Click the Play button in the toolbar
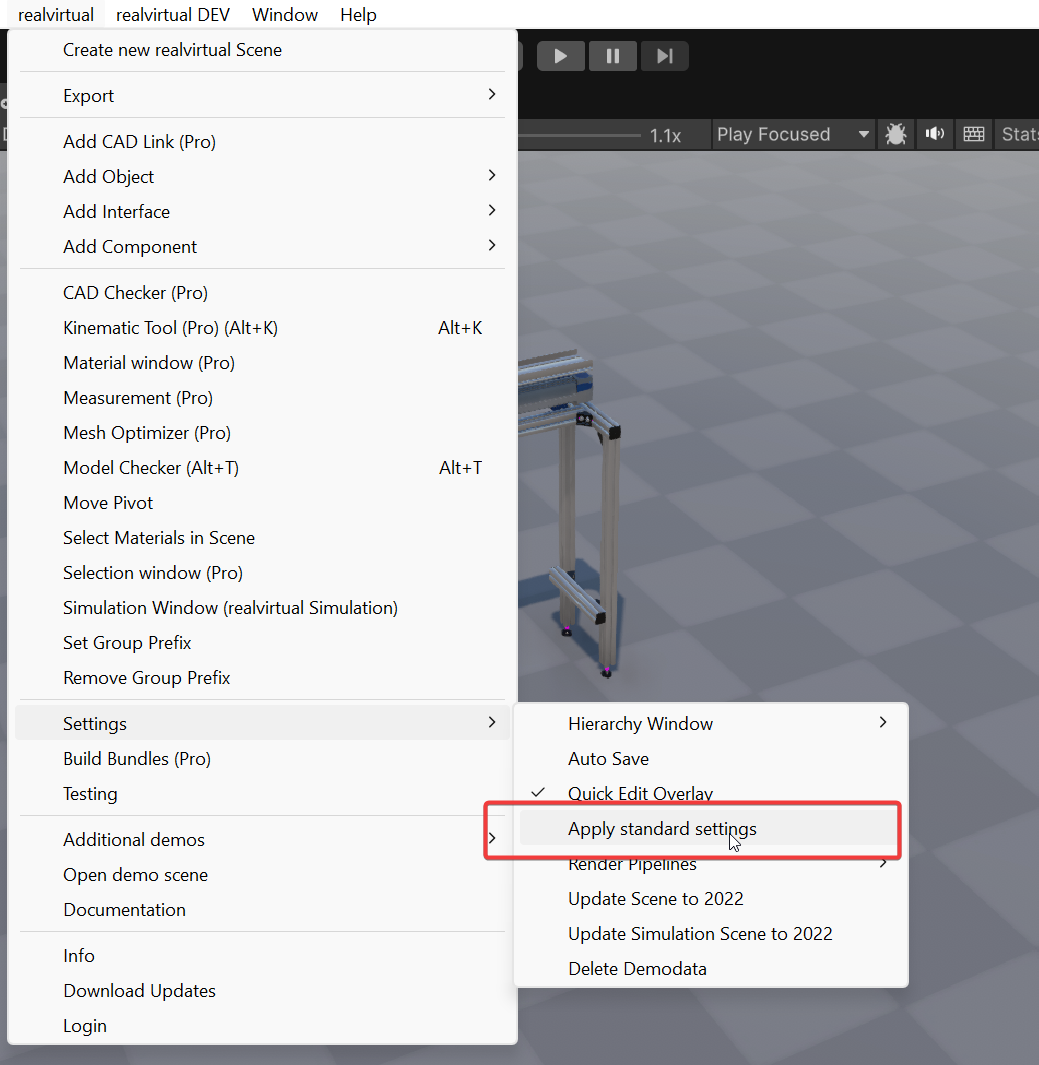Screen dimensions: 1039x1065 pyautogui.click(x=560, y=56)
